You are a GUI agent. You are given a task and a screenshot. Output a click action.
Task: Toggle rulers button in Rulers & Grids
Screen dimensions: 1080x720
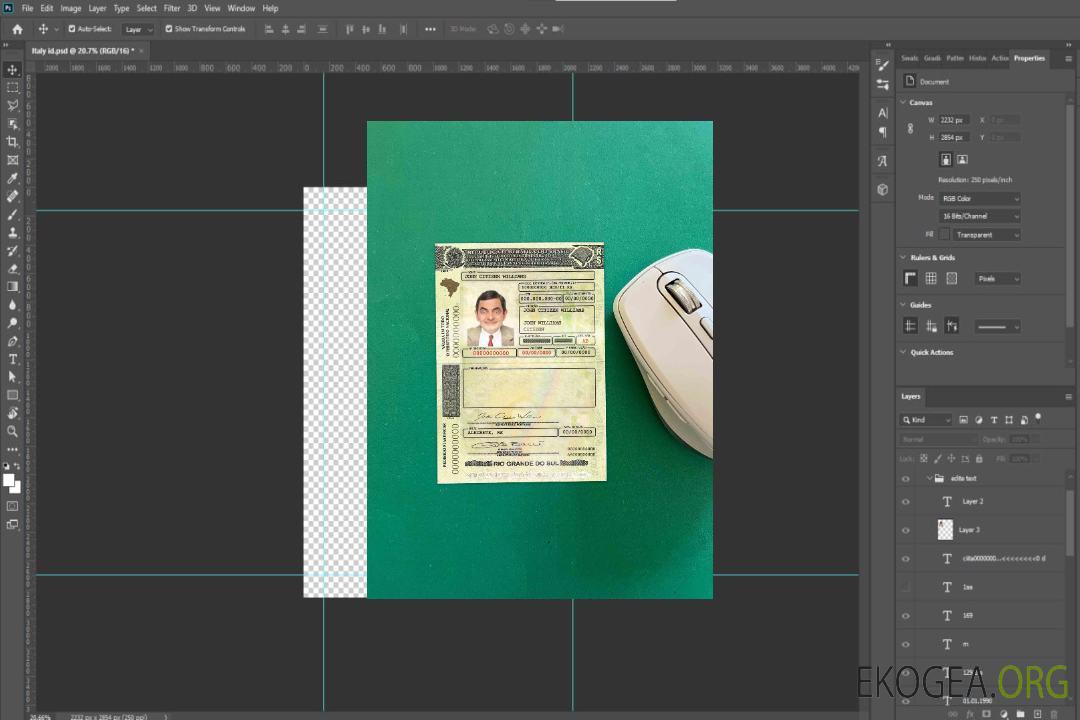[x=910, y=278]
